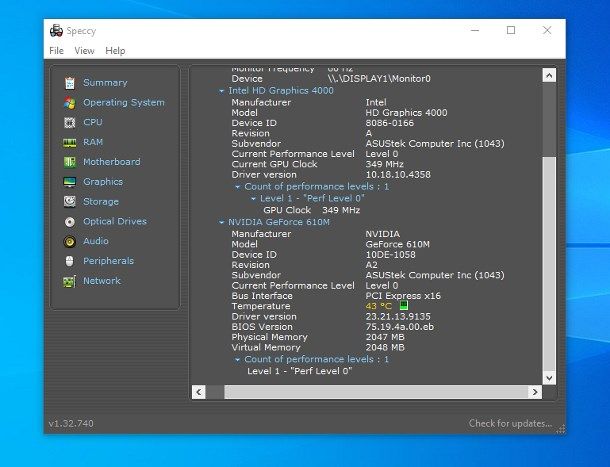Click the green temperature indicator icon
This screenshot has width=610, height=467.
tap(404, 305)
